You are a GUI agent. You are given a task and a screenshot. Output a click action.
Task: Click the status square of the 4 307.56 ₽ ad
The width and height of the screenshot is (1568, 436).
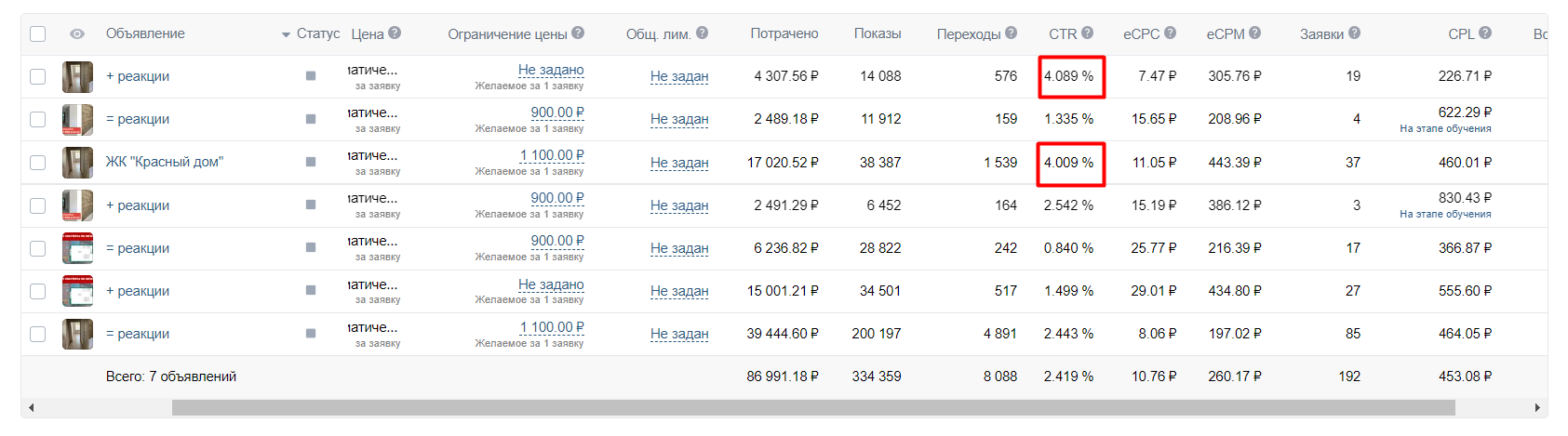[x=311, y=76]
